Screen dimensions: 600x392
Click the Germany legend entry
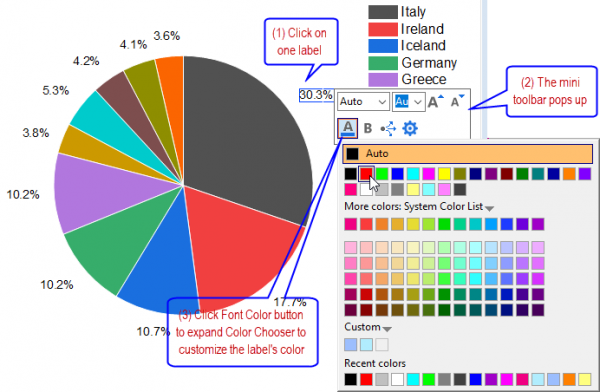412,63
